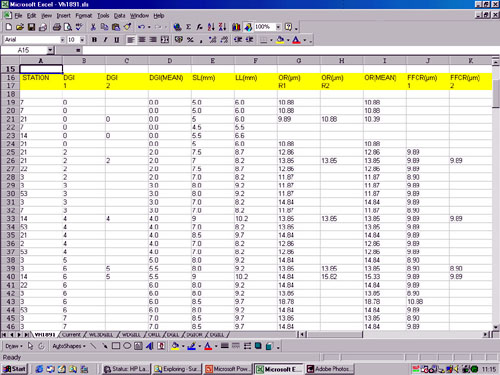Image resolution: width=500 pixels, height=375 pixels.
Task: Click the STATION header cell
Action: [41, 78]
